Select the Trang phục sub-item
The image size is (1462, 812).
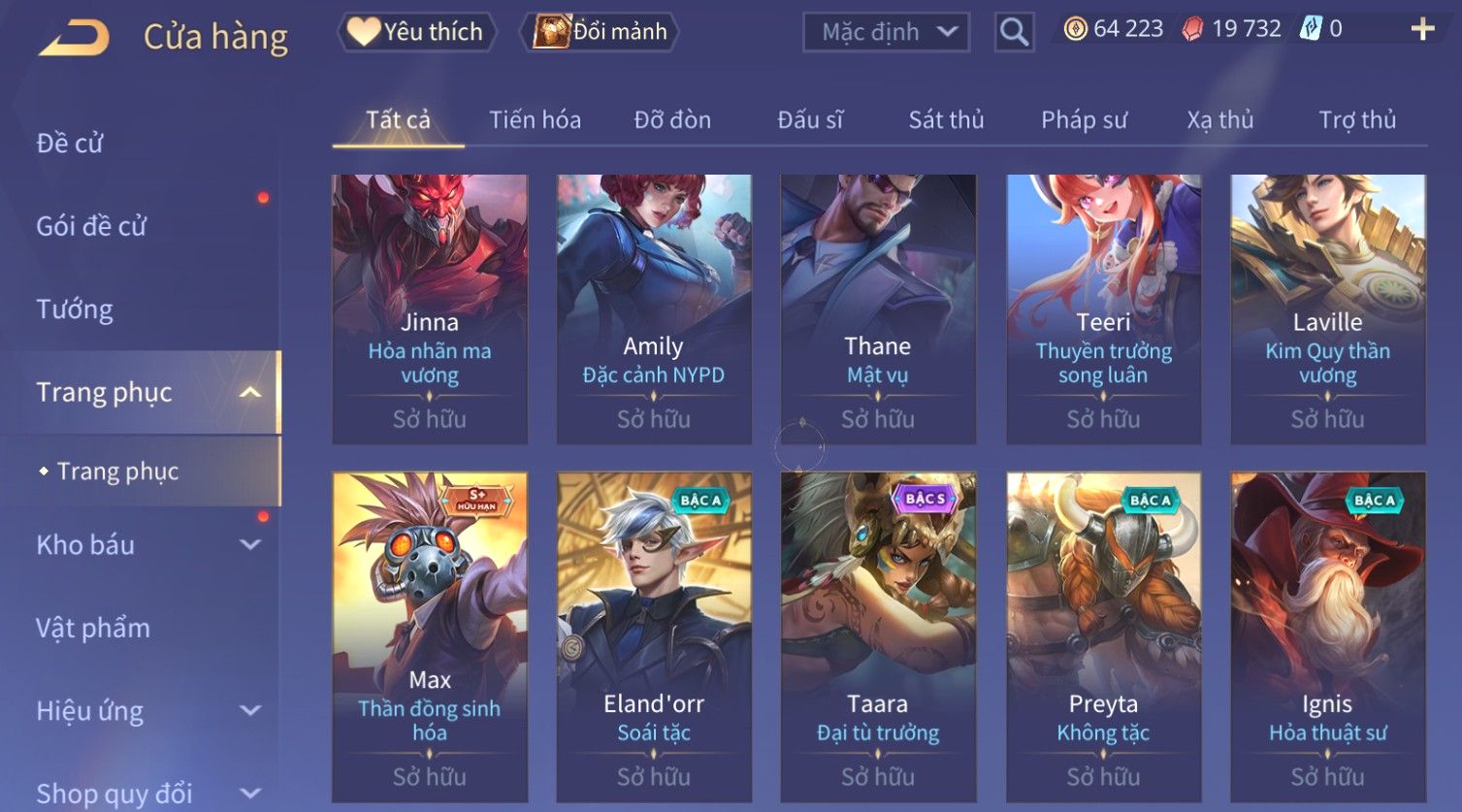coord(117,471)
